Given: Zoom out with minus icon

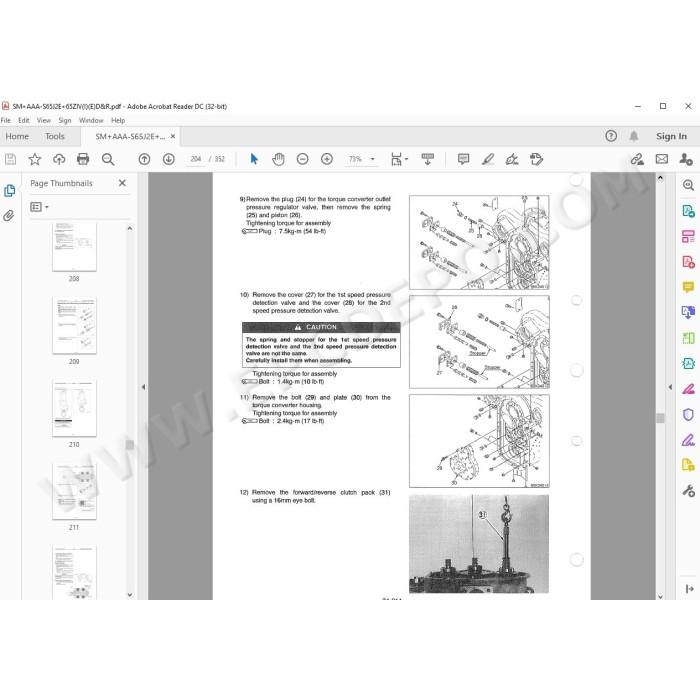Looking at the screenshot, I should 303,159.
